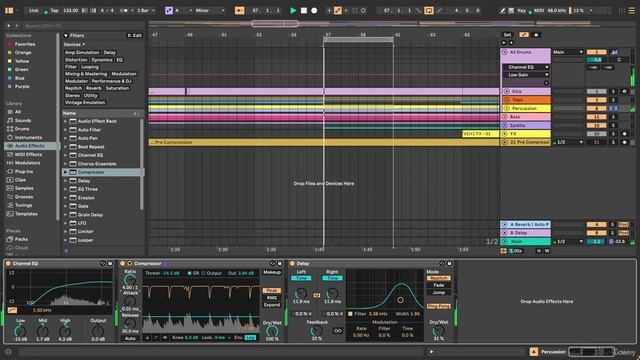Toggle the Follow playback button
The height and width of the screenshot is (360, 640).
[x=239, y=11]
